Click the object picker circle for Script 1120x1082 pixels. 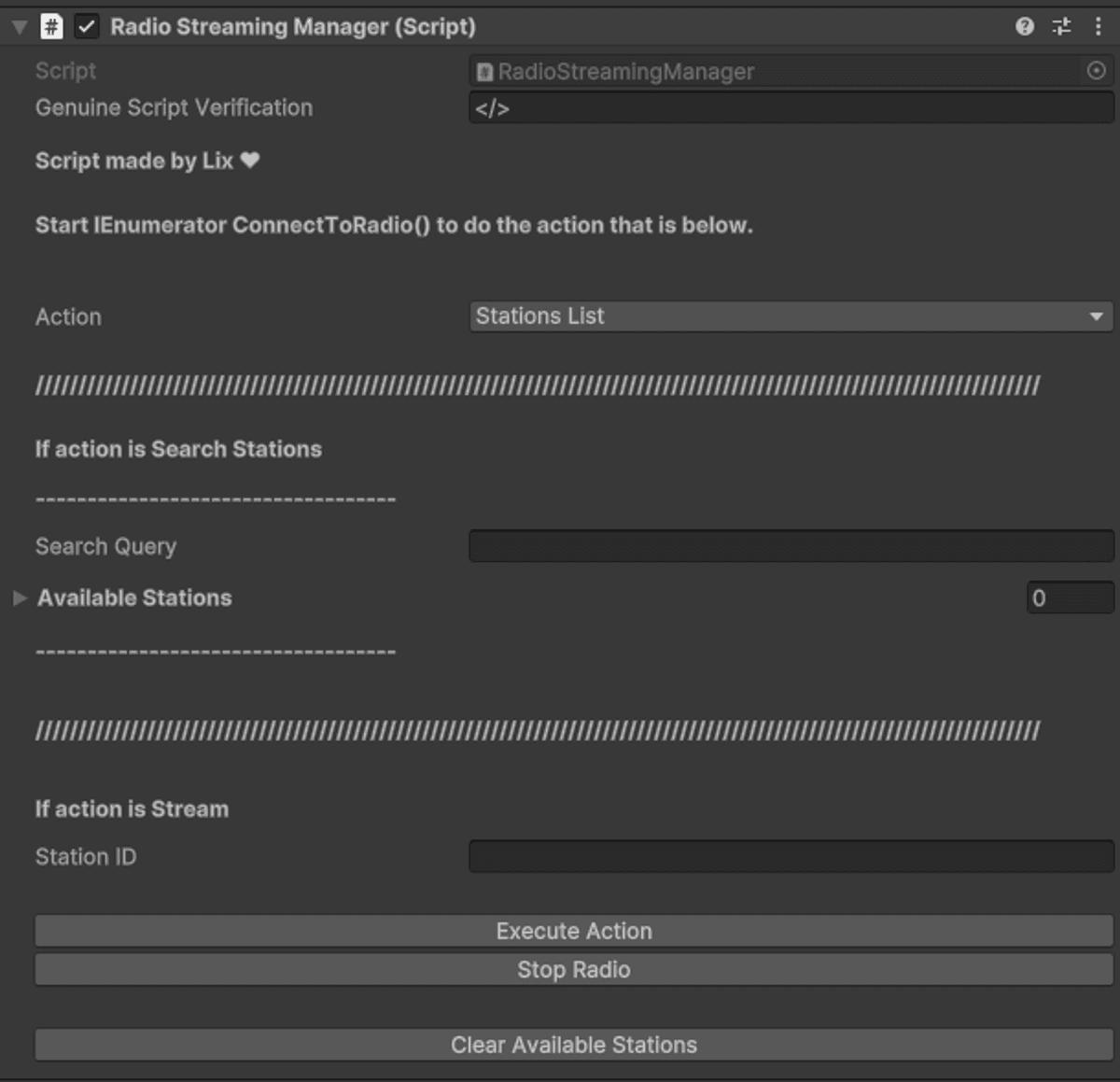(x=1097, y=71)
